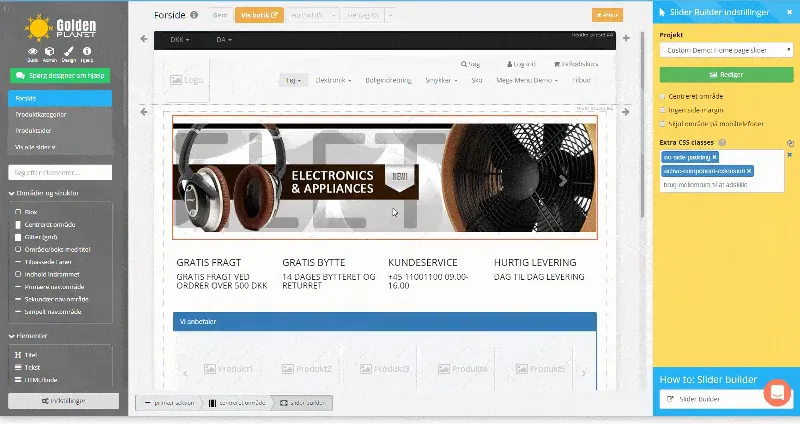Clear all CSS classes with the small x
800x424 pixels.
point(790,154)
